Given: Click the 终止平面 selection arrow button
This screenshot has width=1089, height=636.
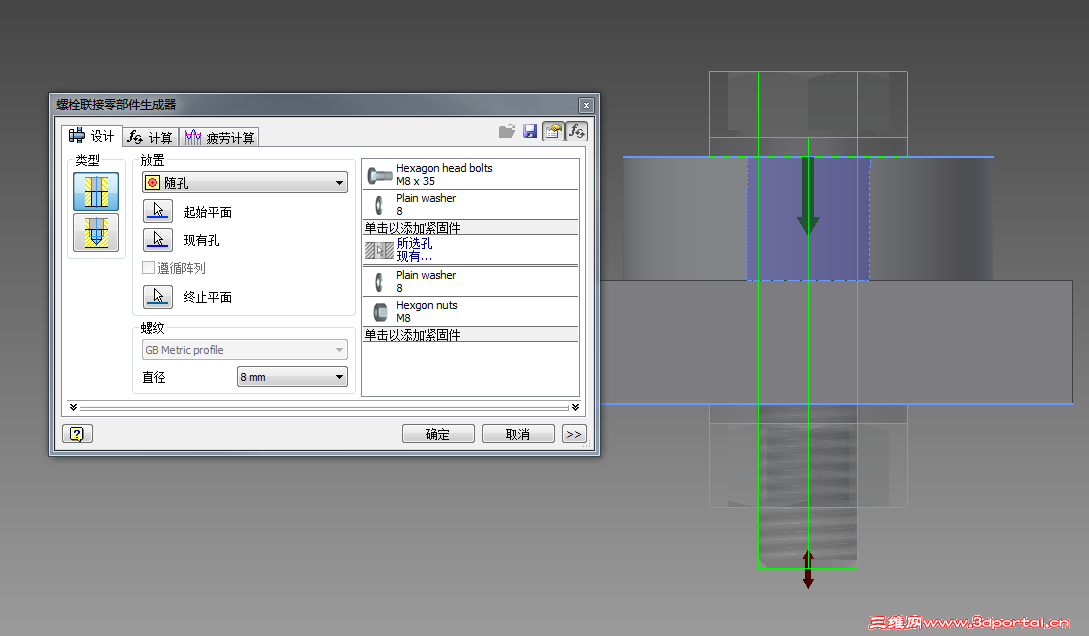Looking at the screenshot, I should tap(158, 296).
